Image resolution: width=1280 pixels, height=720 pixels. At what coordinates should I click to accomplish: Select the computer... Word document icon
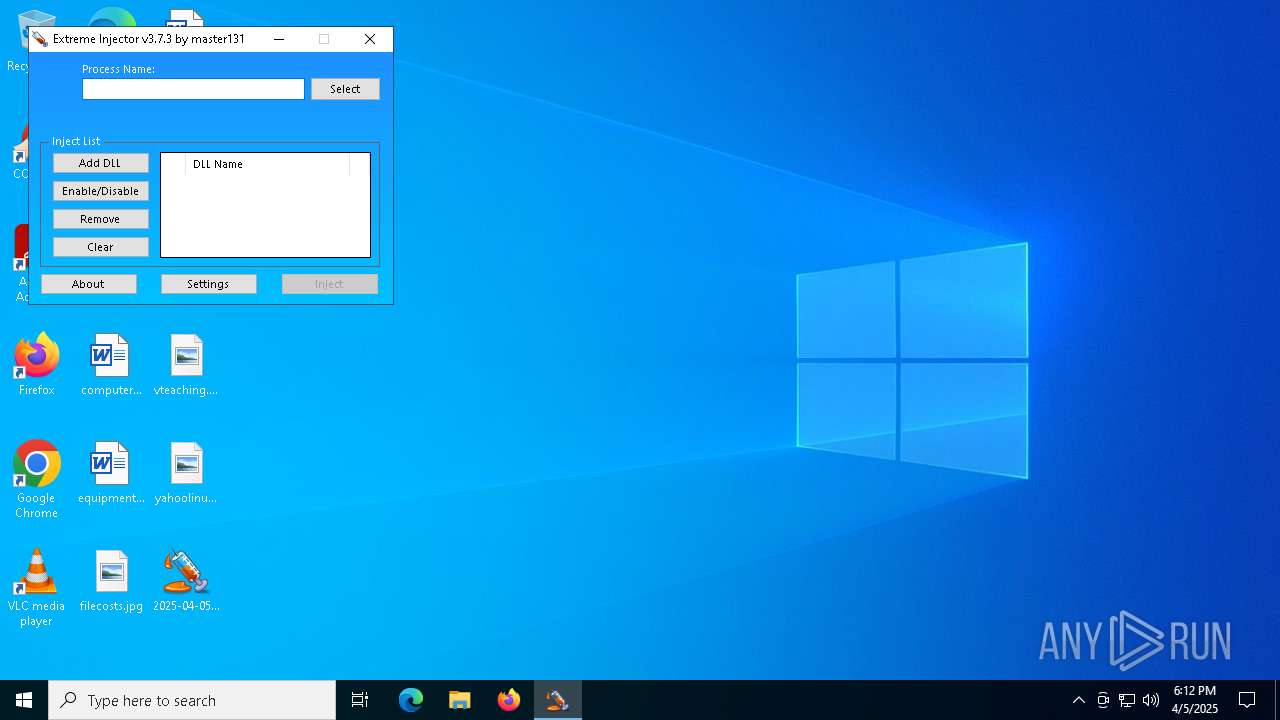[111, 365]
